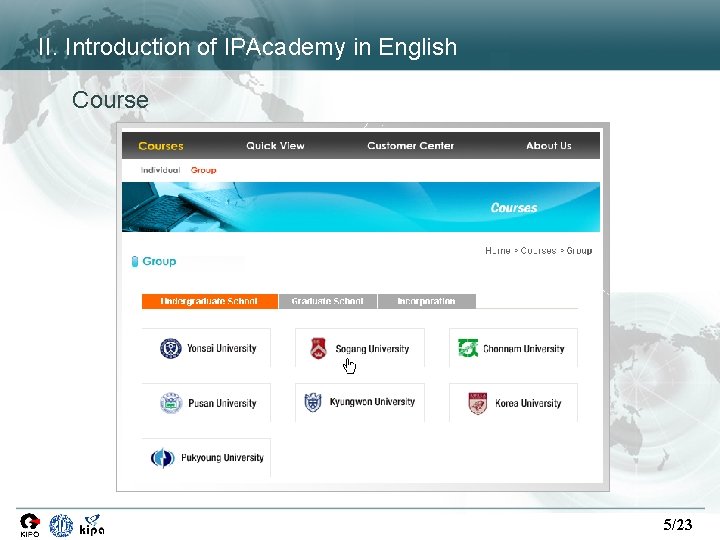Open the Customer Center menu
The width and height of the screenshot is (720, 540).
411,146
